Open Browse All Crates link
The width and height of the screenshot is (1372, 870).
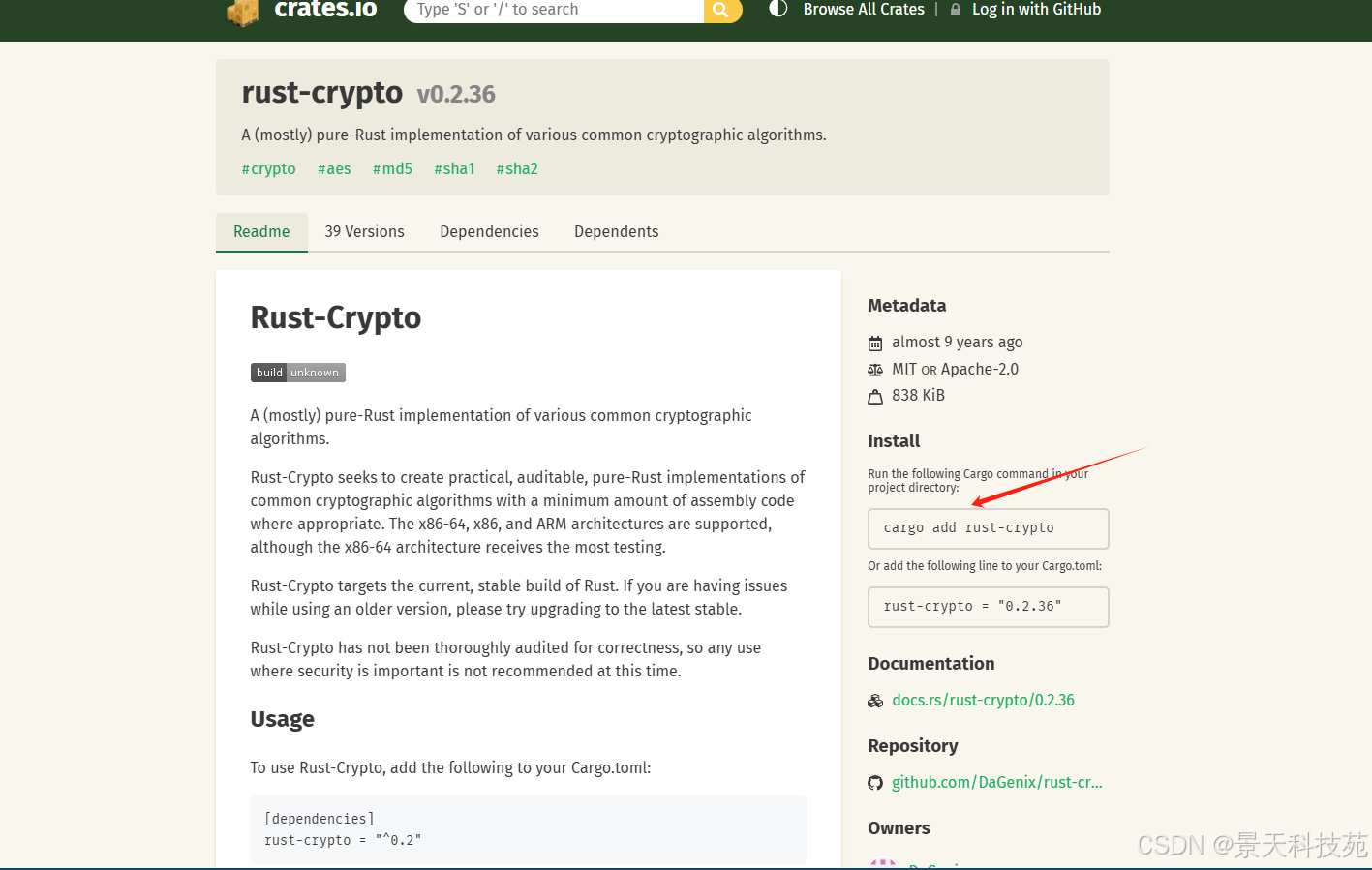coord(864,10)
